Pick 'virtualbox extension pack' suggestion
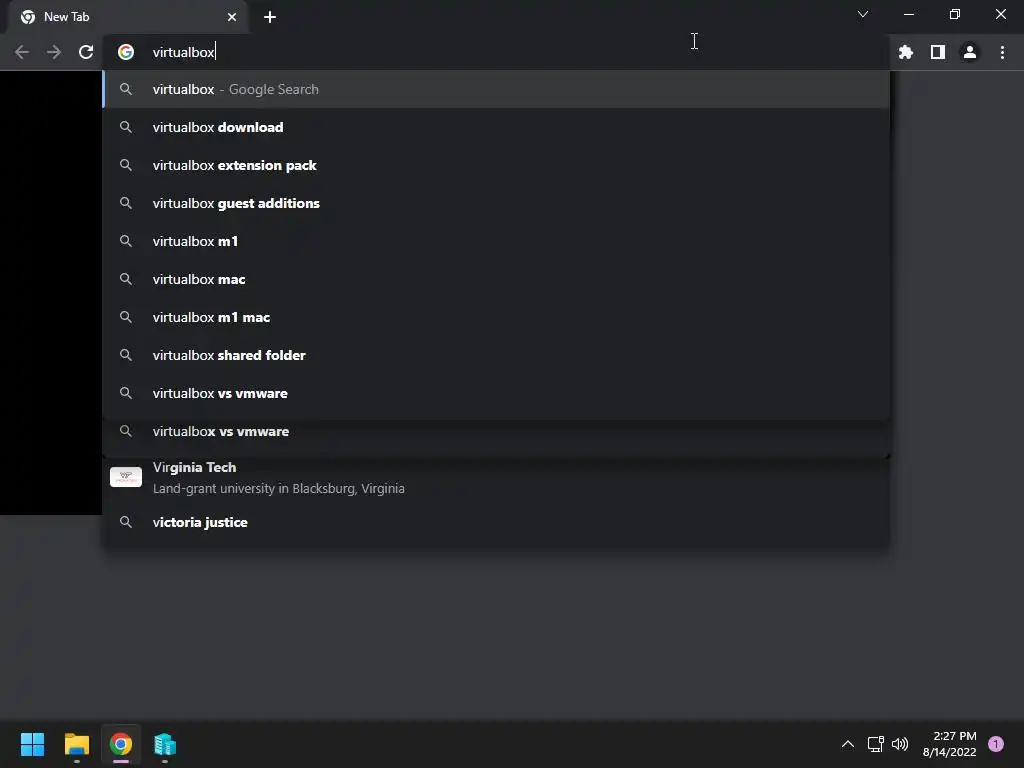1024x768 pixels. (x=496, y=165)
